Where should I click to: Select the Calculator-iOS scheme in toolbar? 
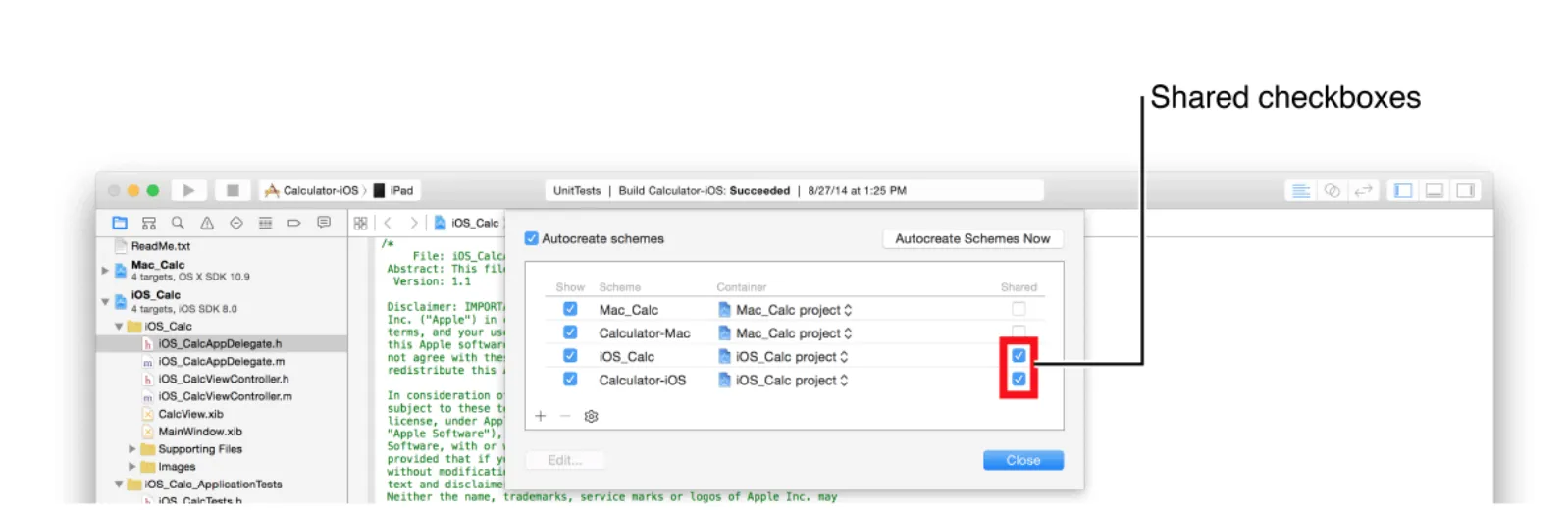pos(313,190)
